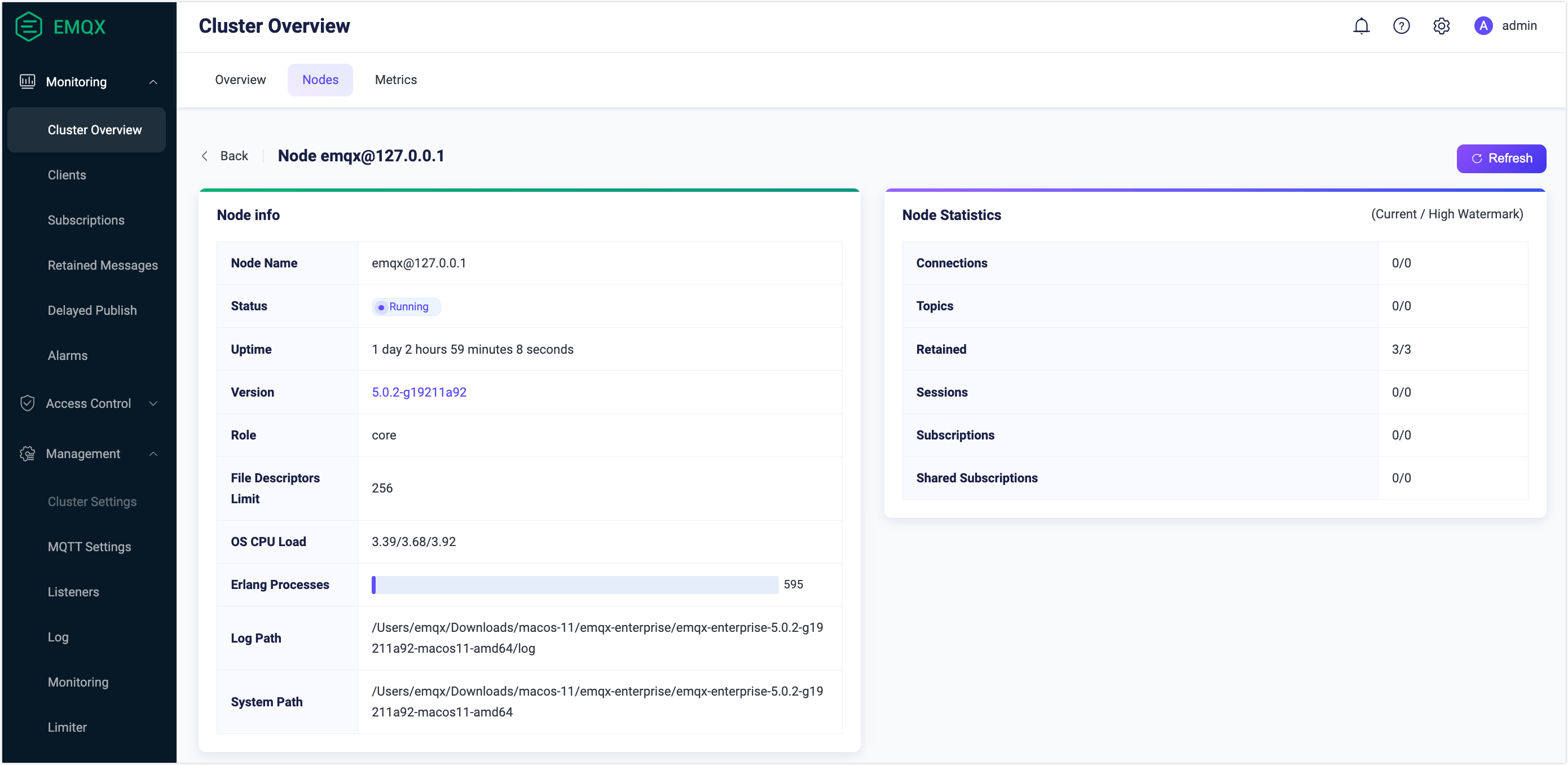Open the Listeners page from sidebar
This screenshot has height=765, width=1568.
pos(73,591)
